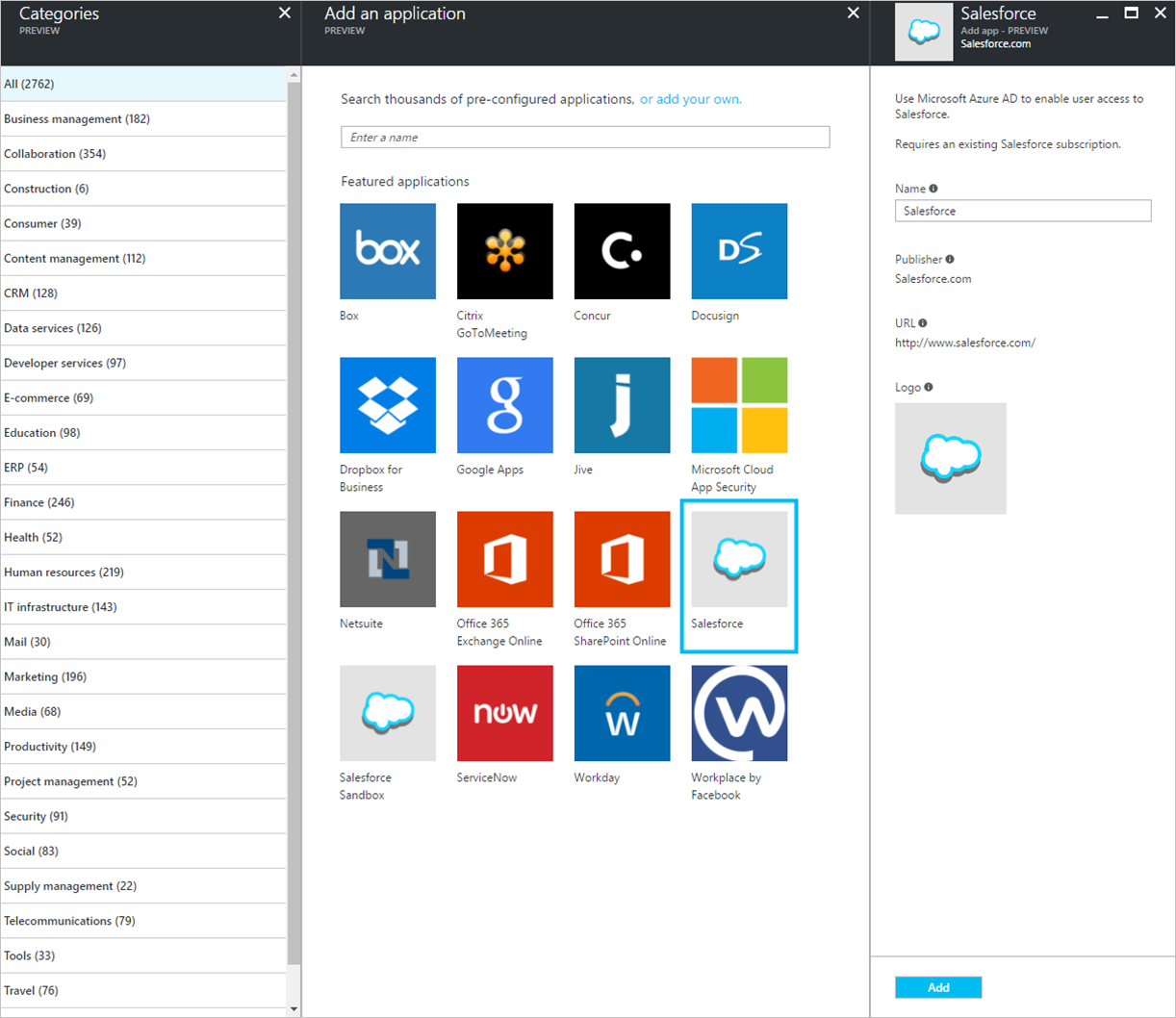Image resolution: width=1176 pixels, height=1018 pixels.
Task: Choose E-commerce (69) category
Action: click(x=143, y=397)
